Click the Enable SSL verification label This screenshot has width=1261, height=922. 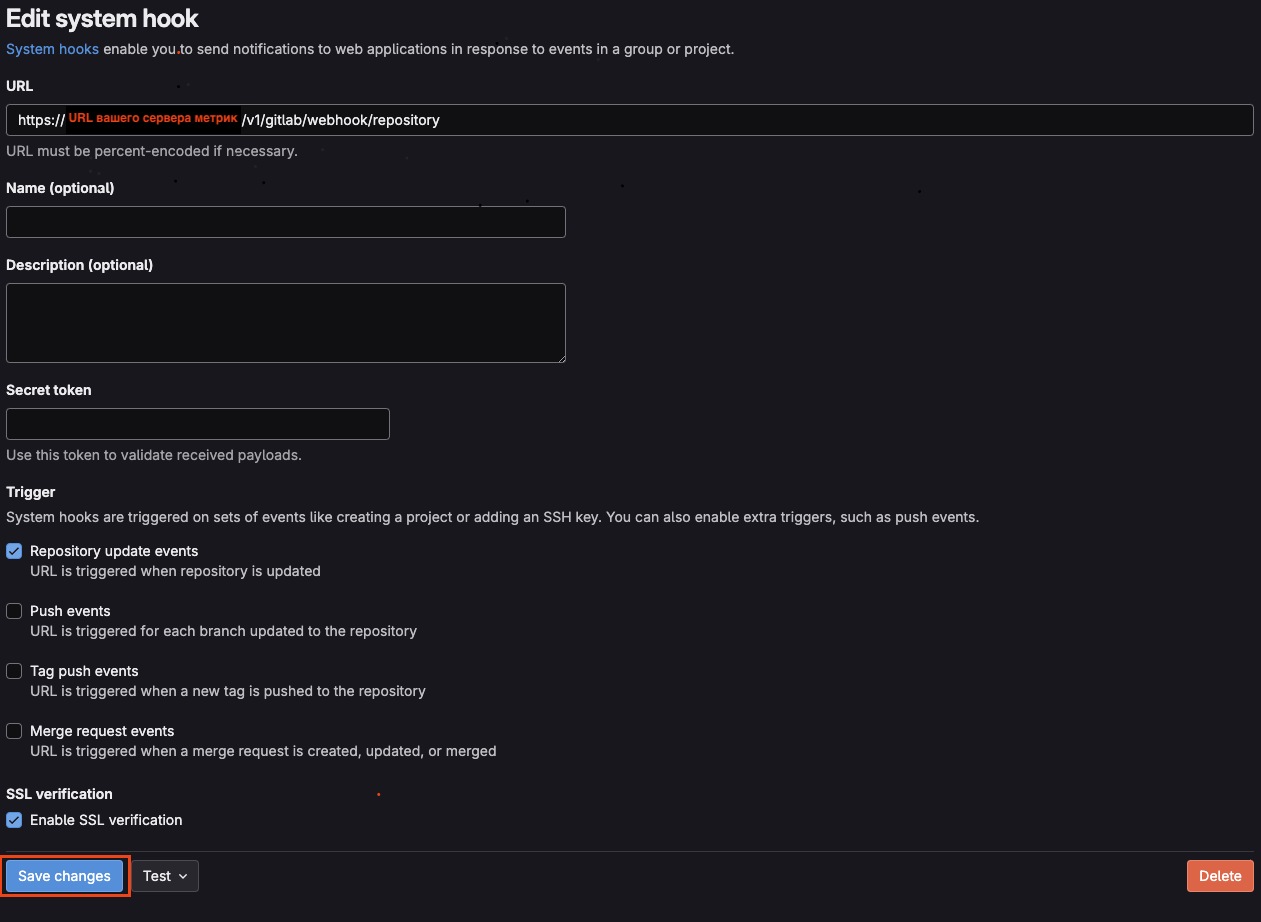click(x=106, y=820)
